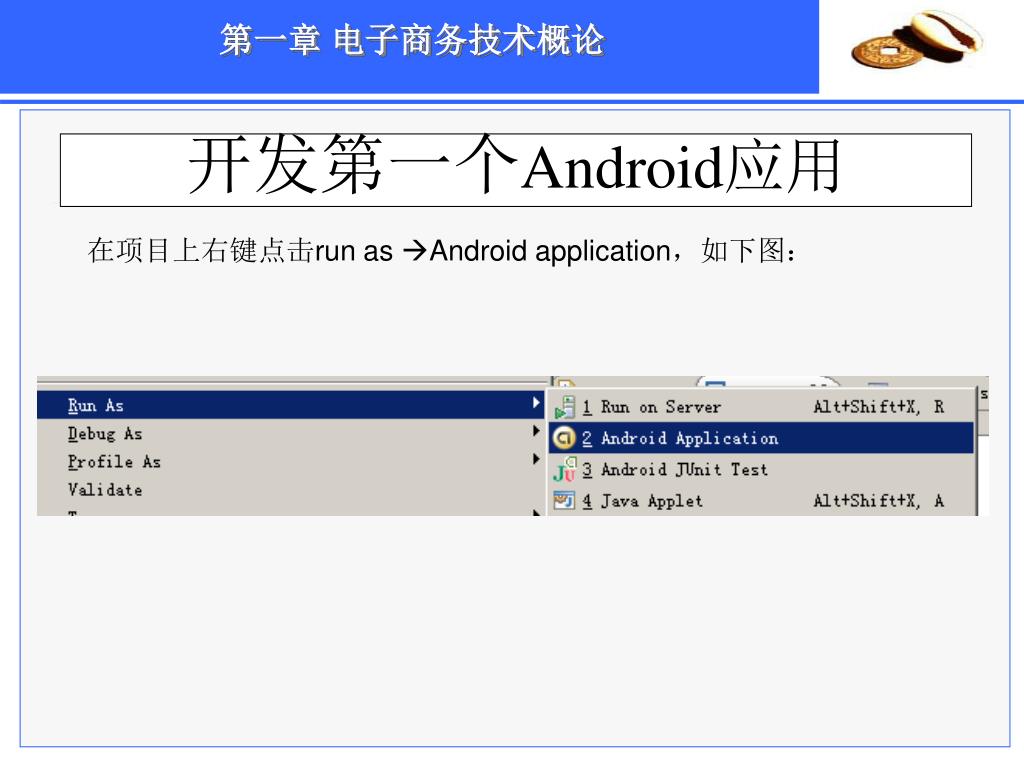Click the Alt+Shift+X, R shortcut text
1024x768 pixels.
click(x=878, y=407)
